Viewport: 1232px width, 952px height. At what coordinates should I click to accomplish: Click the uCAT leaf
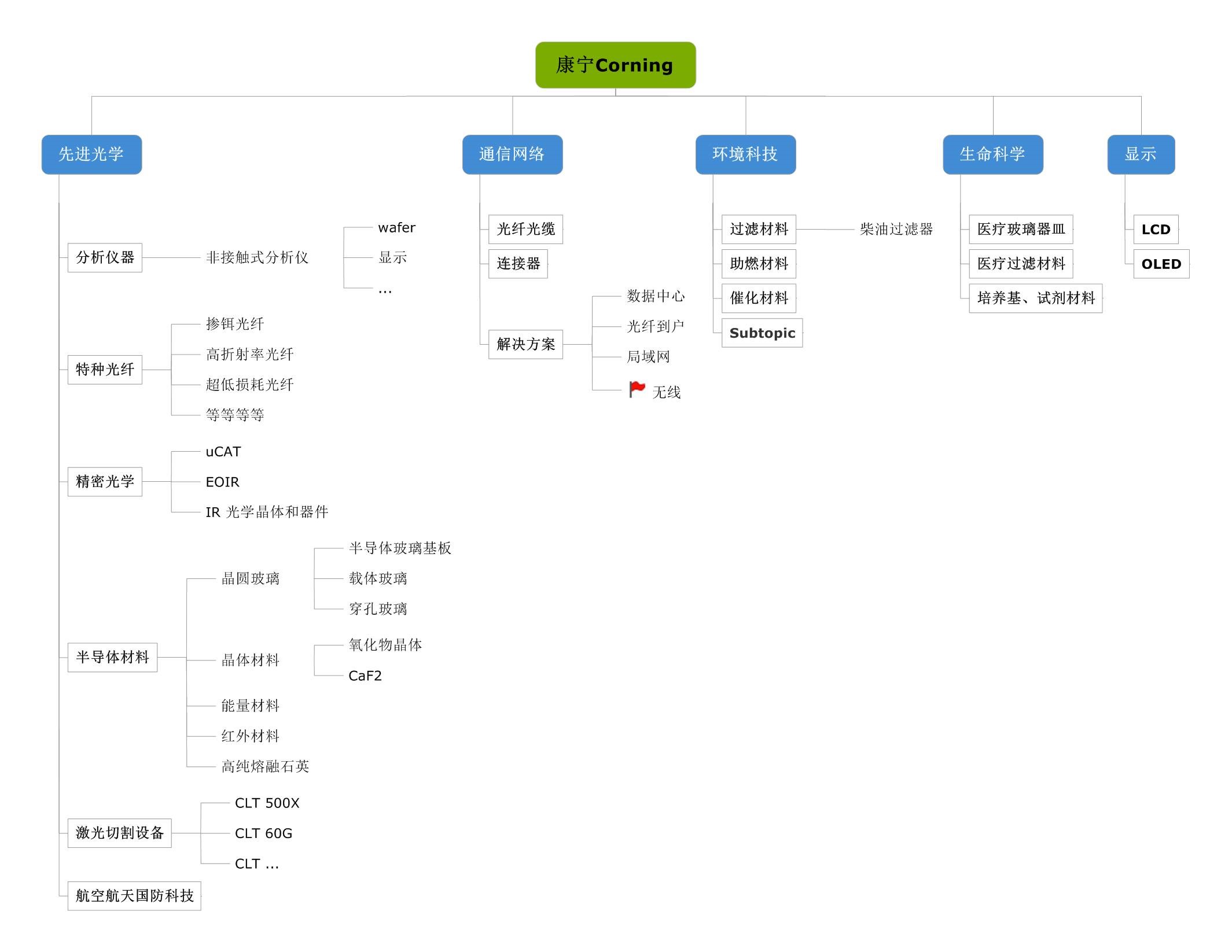[223, 452]
